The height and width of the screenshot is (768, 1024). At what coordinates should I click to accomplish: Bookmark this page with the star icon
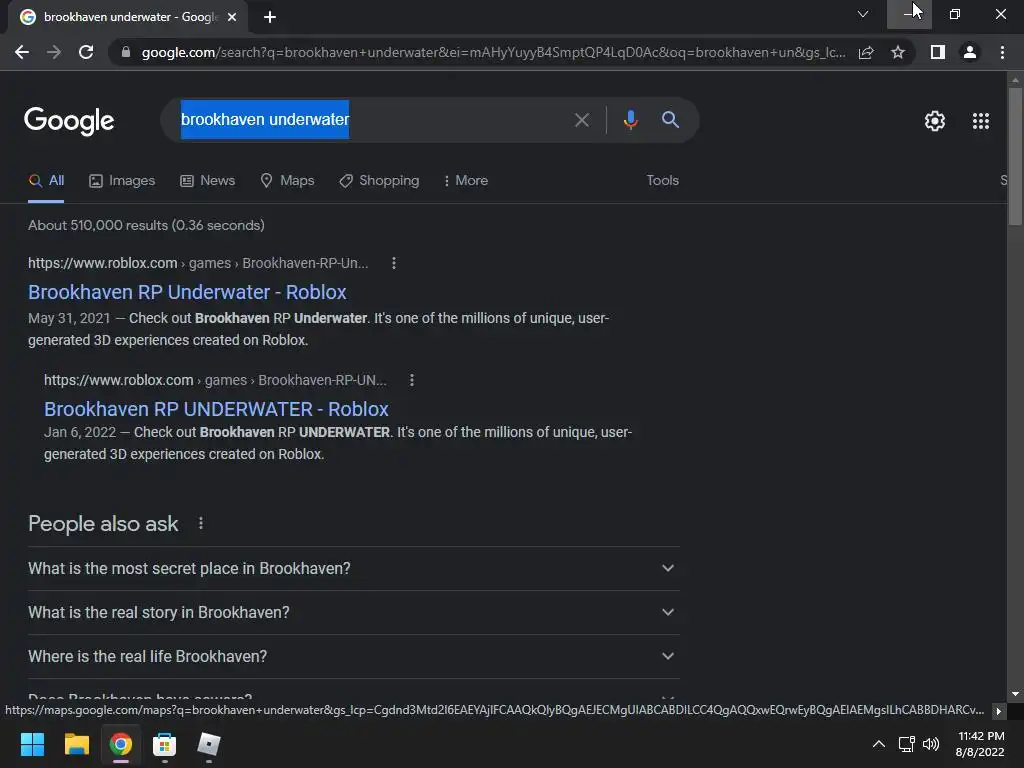tap(898, 52)
